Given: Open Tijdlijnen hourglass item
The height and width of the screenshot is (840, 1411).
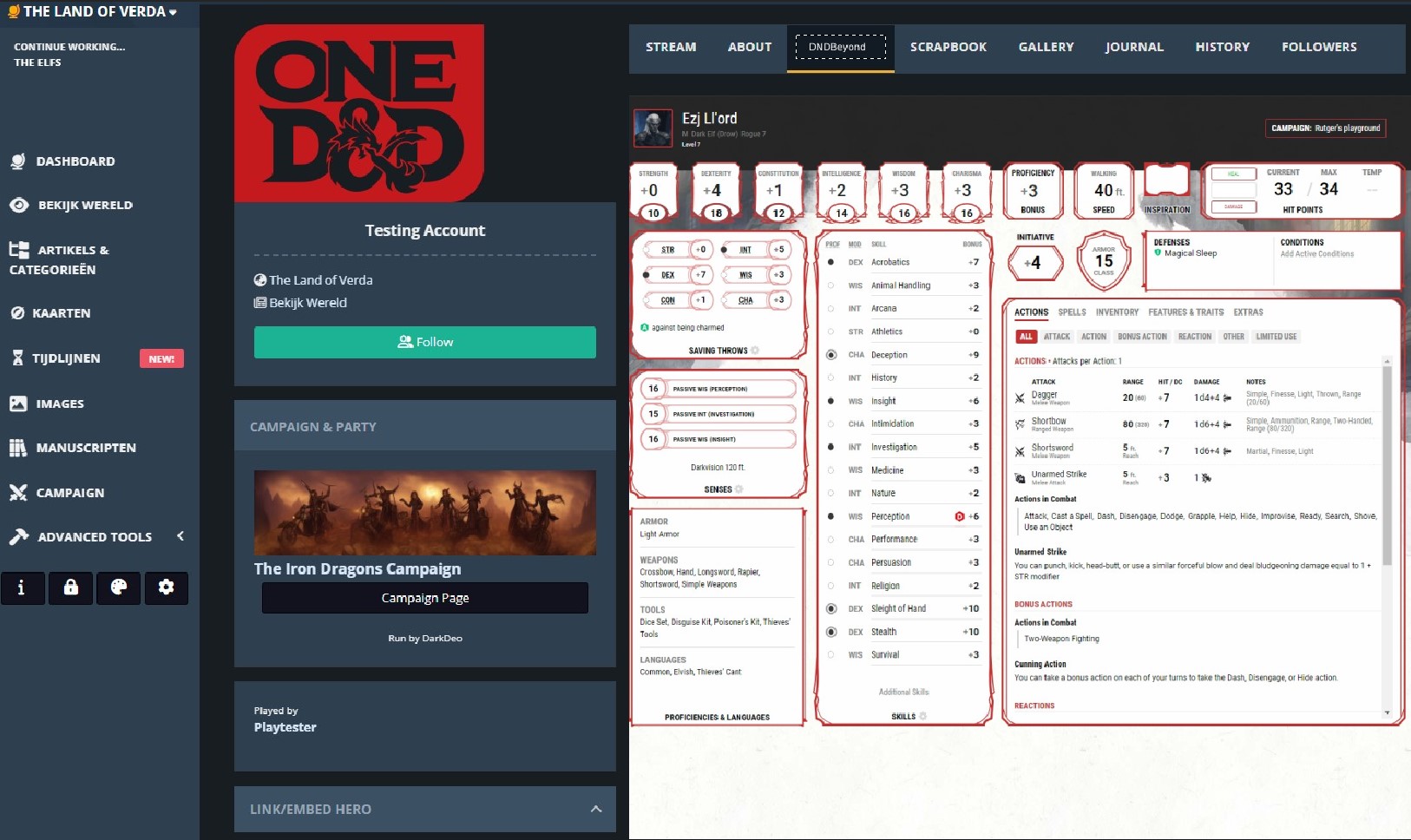Looking at the screenshot, I should tap(56, 358).
